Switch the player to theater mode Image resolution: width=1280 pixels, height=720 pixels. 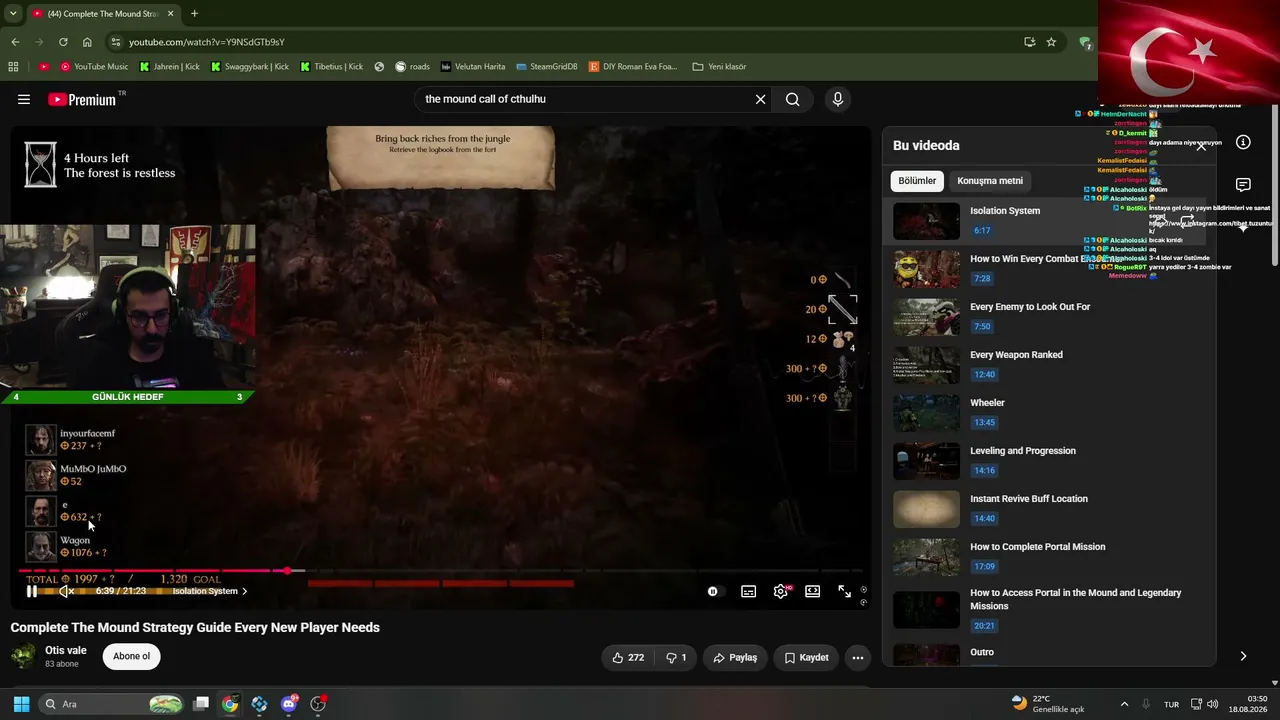813,591
